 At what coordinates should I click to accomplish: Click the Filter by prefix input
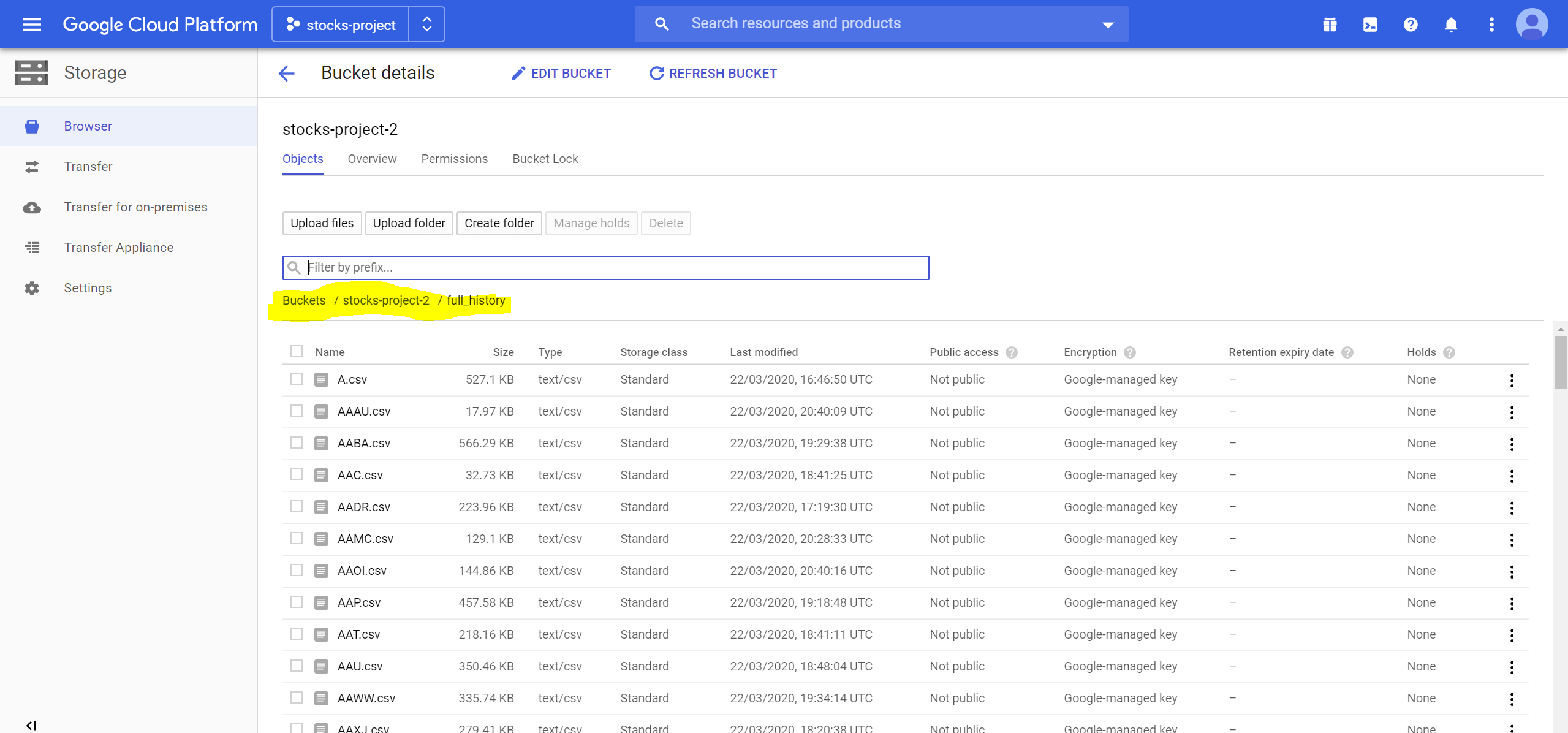613,268
